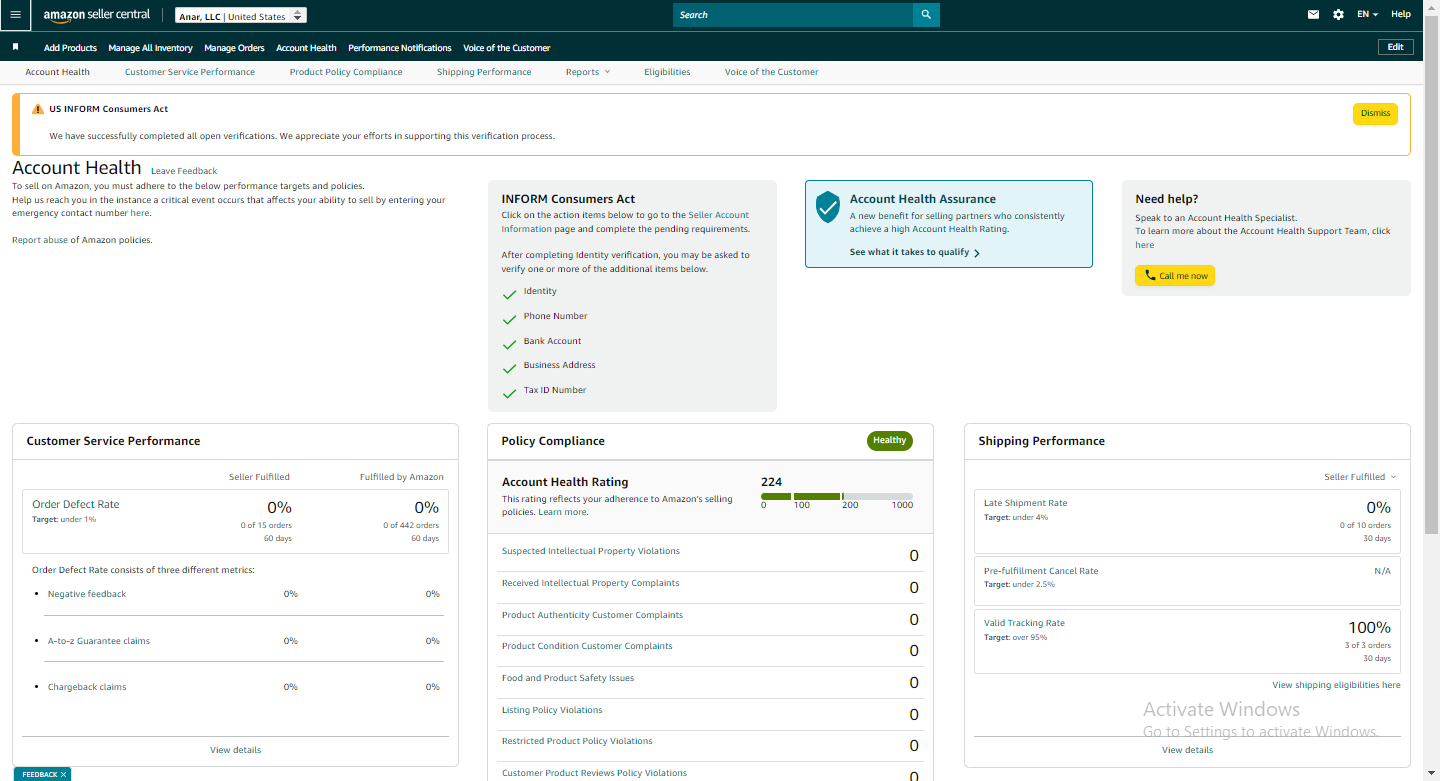Open Product Condition Customer Complaints

pyautogui.click(x=587, y=646)
